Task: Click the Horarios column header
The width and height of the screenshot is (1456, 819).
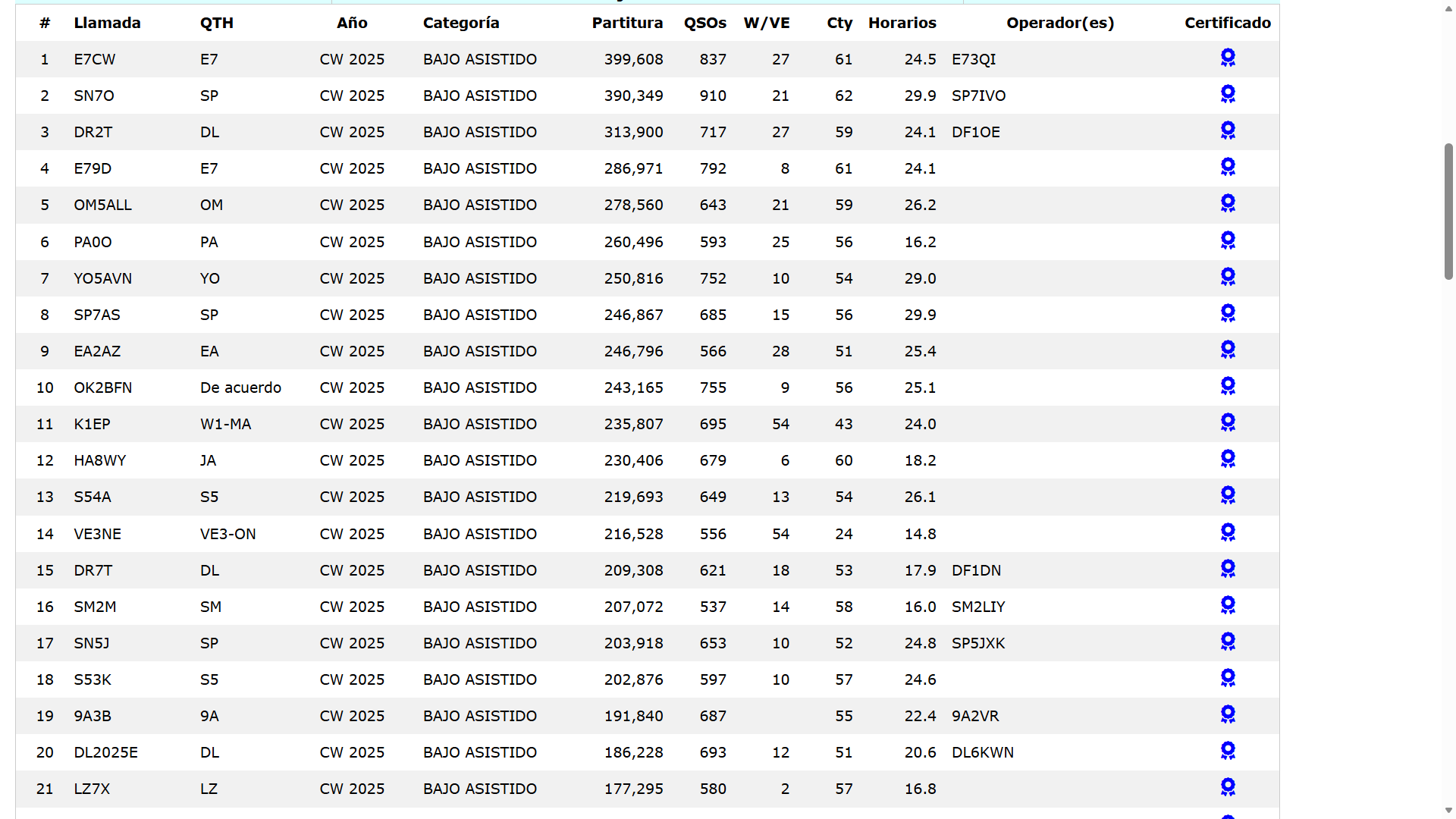Action: [902, 23]
